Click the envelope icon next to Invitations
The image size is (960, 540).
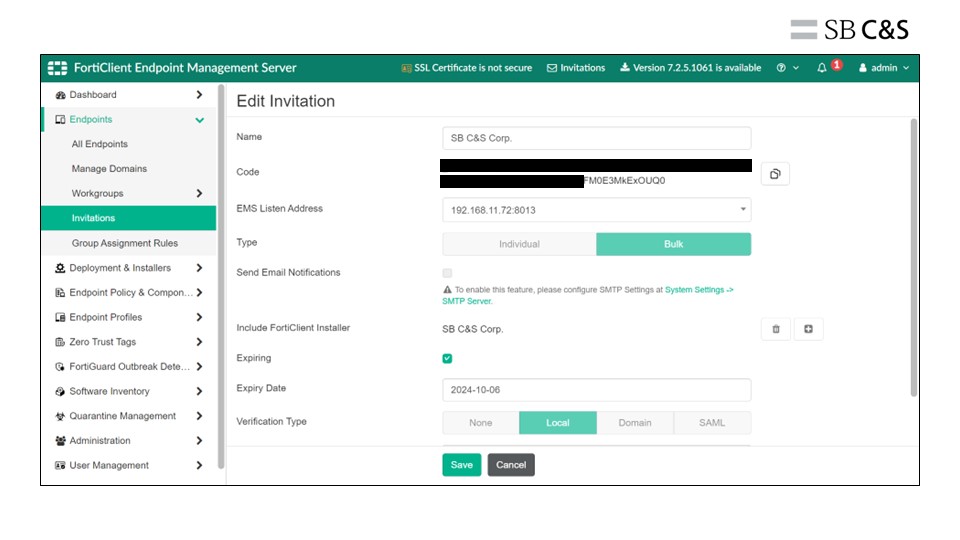point(552,68)
